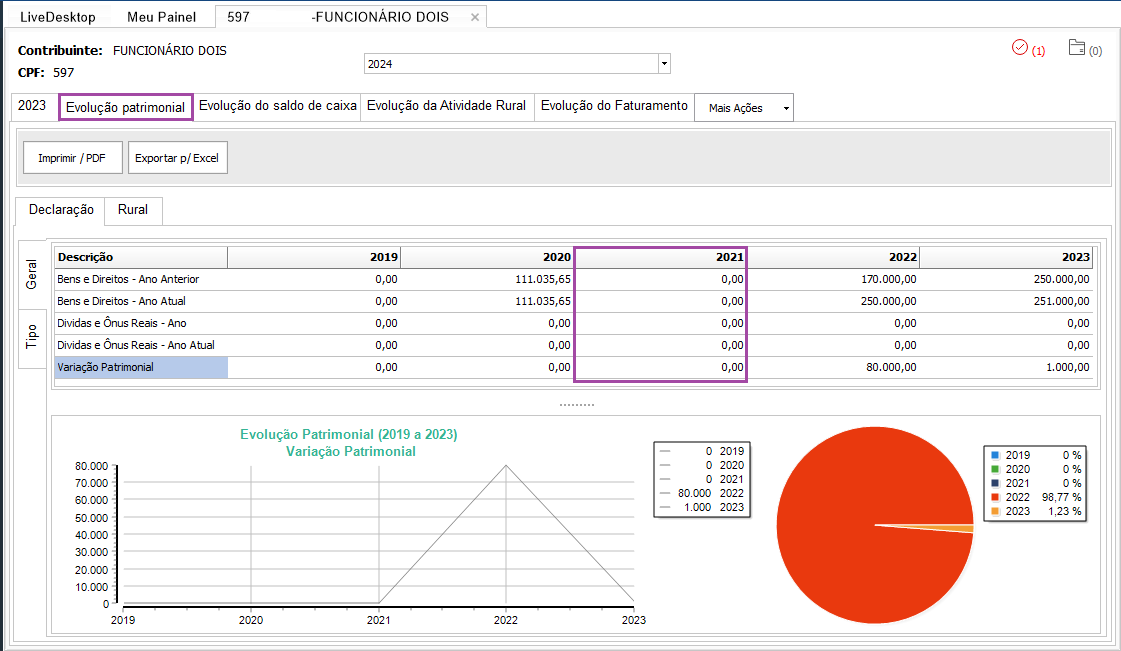Select the Bens e Direitos - Ano Anterior row
Viewport: 1121px width, 651px height.
pos(573,279)
